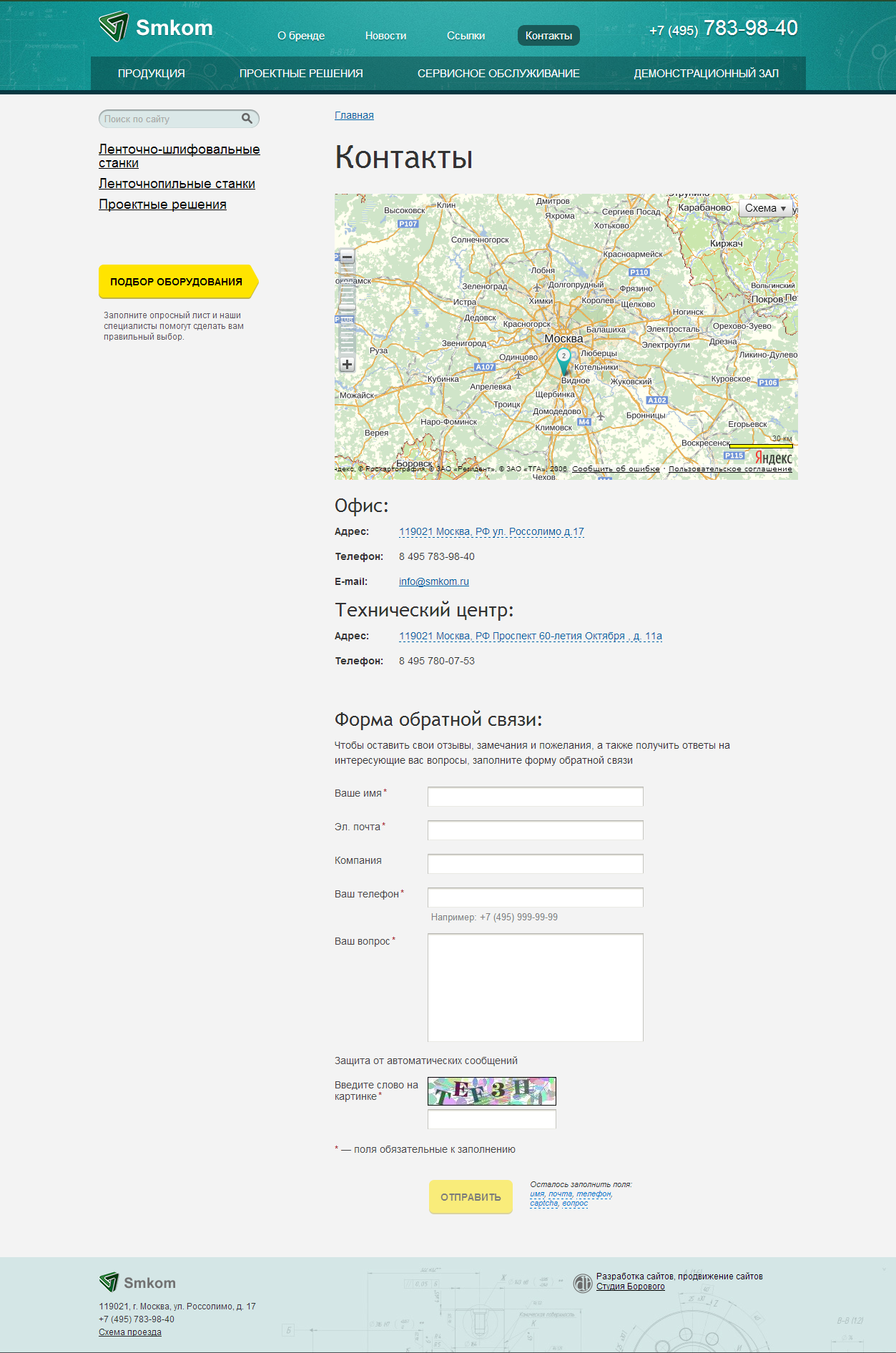Click the Сообщить об ошибке map link
This screenshot has height=1353, width=896.
[x=616, y=469]
